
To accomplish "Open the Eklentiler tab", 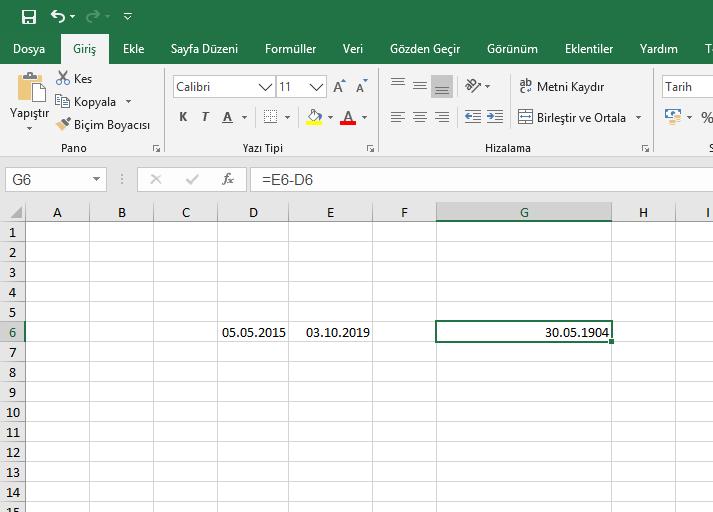I will tap(589, 49).
